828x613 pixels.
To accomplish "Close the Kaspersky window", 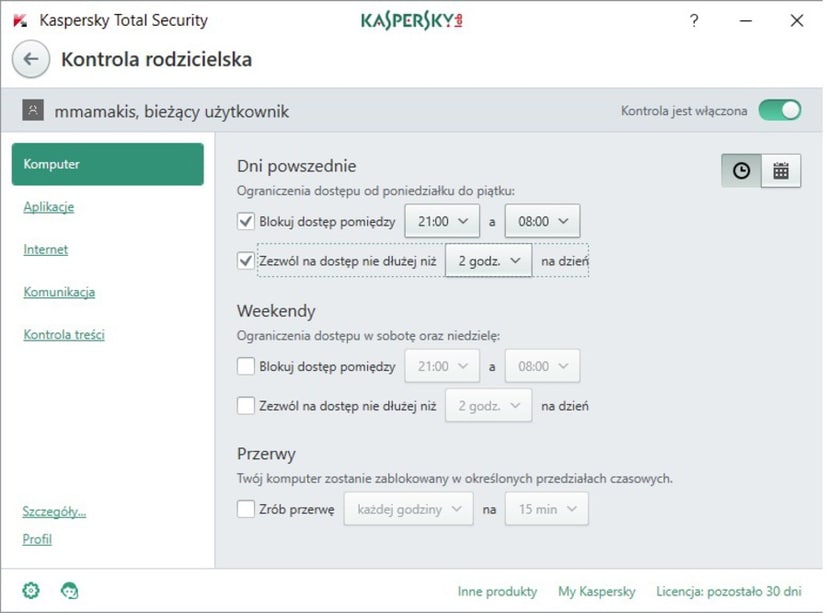I will click(797, 21).
